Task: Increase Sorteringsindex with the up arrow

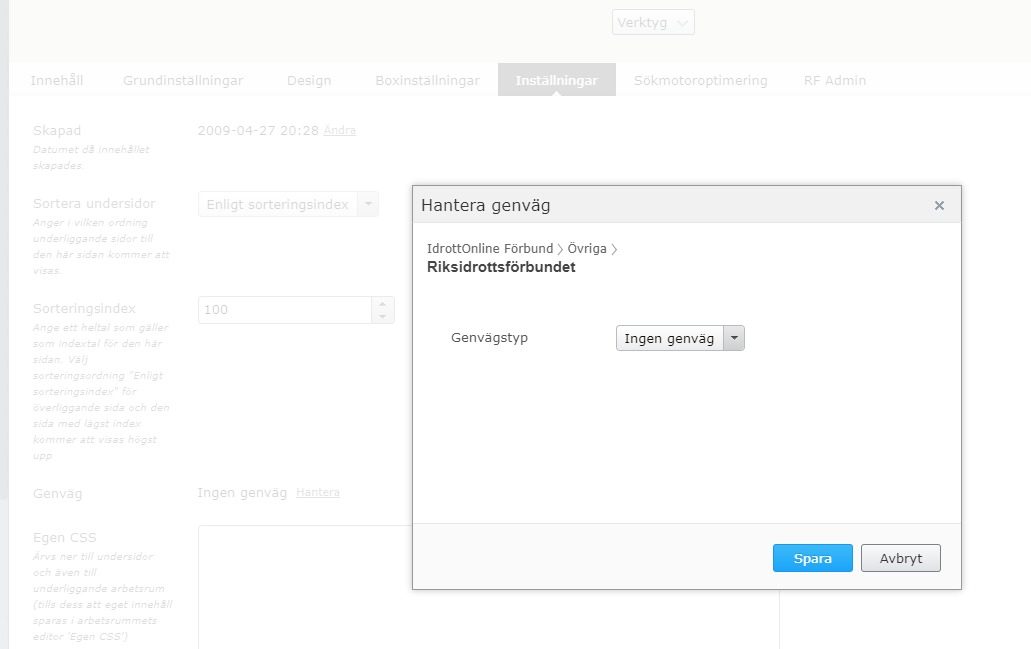Action: tap(383, 304)
